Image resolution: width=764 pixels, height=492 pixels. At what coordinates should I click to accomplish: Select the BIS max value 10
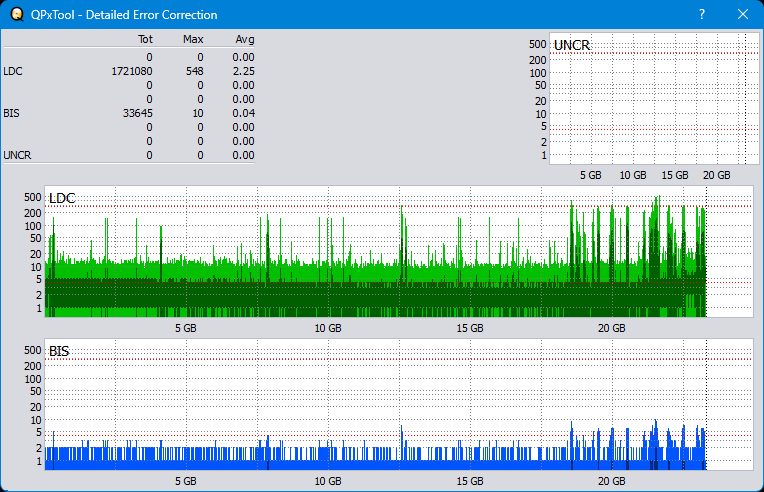click(x=198, y=113)
